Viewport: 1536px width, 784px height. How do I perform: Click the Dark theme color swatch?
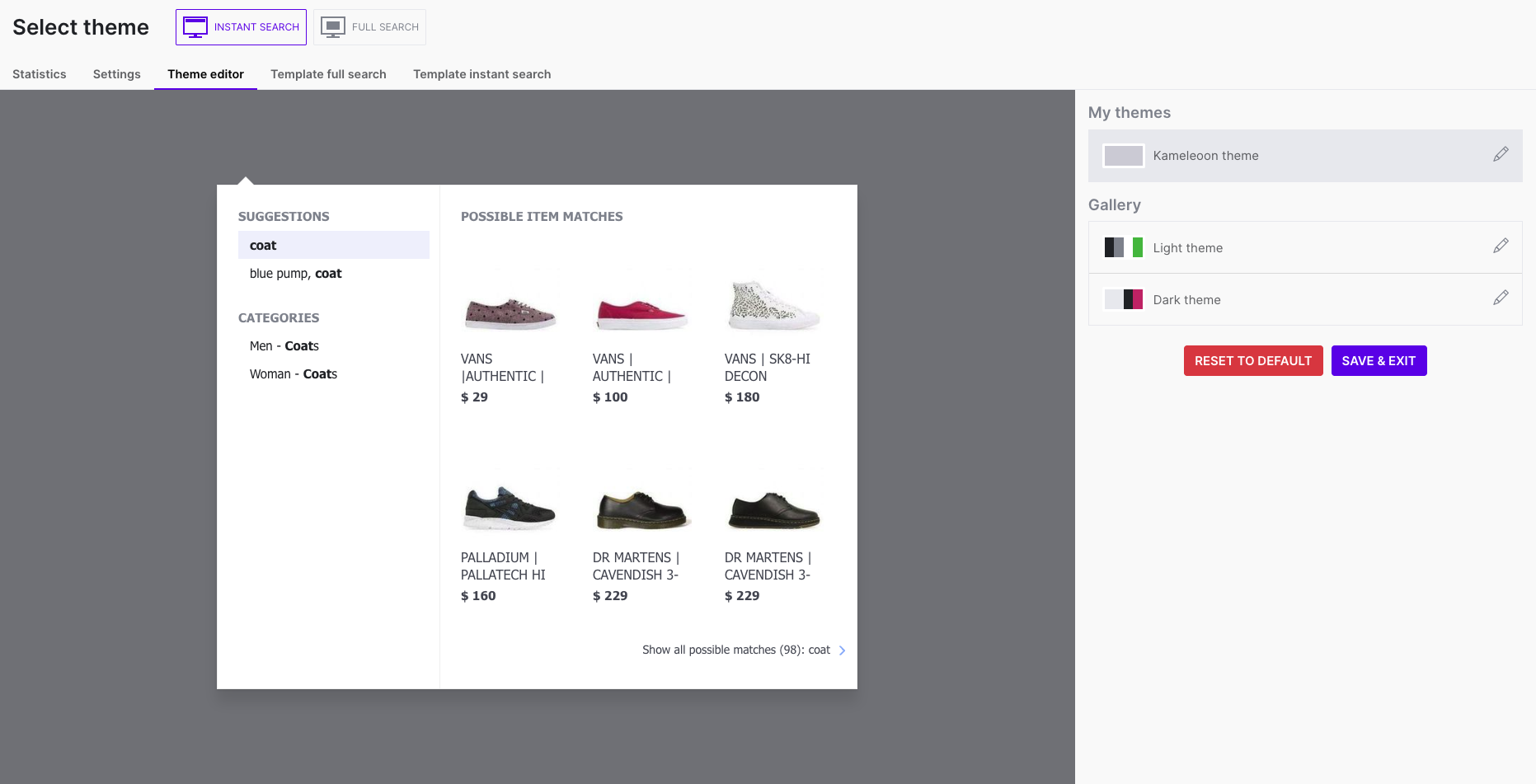[x=1123, y=299]
